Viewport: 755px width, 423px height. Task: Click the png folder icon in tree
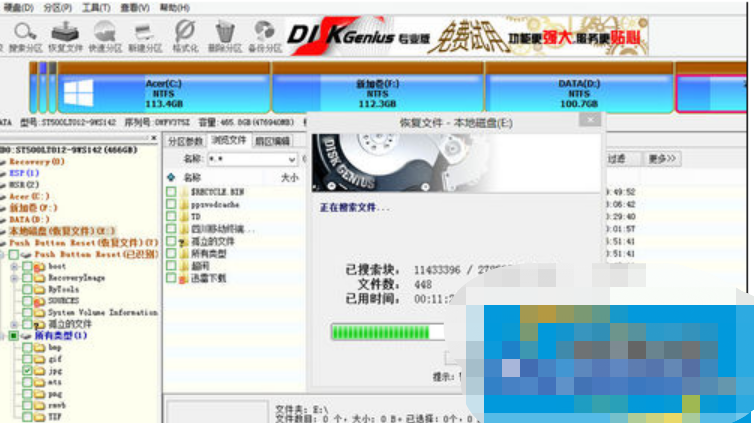tap(39, 394)
